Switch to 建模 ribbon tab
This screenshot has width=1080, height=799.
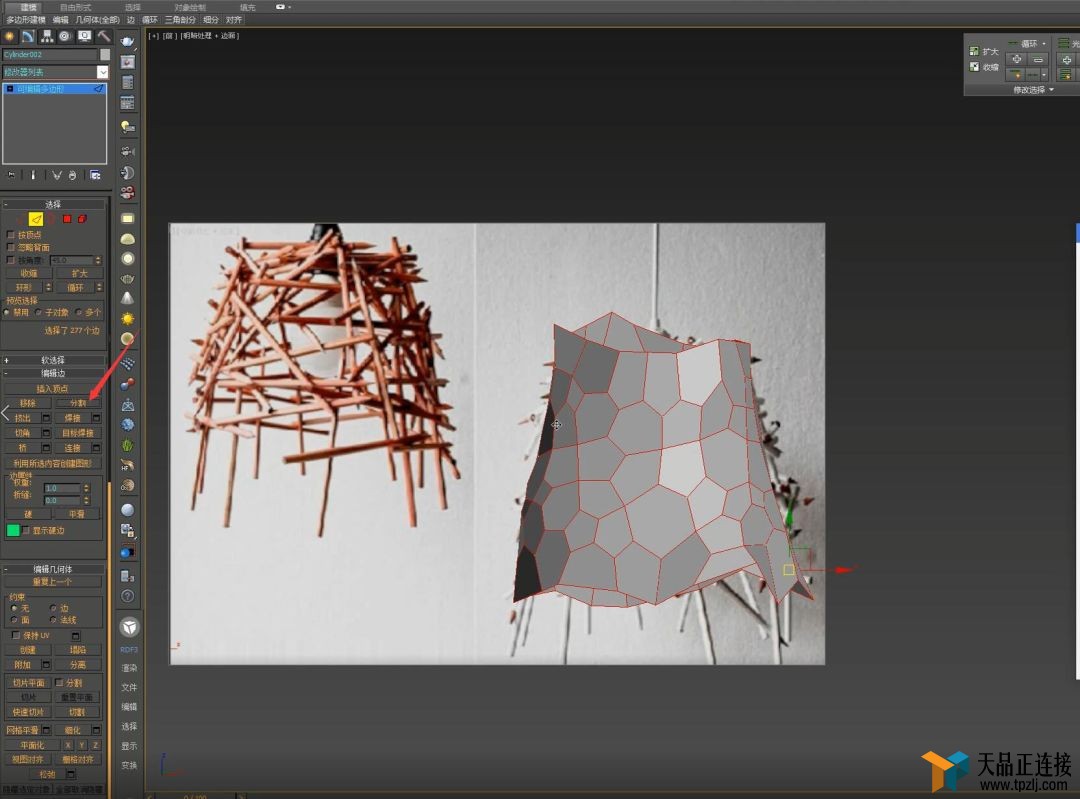28,7
